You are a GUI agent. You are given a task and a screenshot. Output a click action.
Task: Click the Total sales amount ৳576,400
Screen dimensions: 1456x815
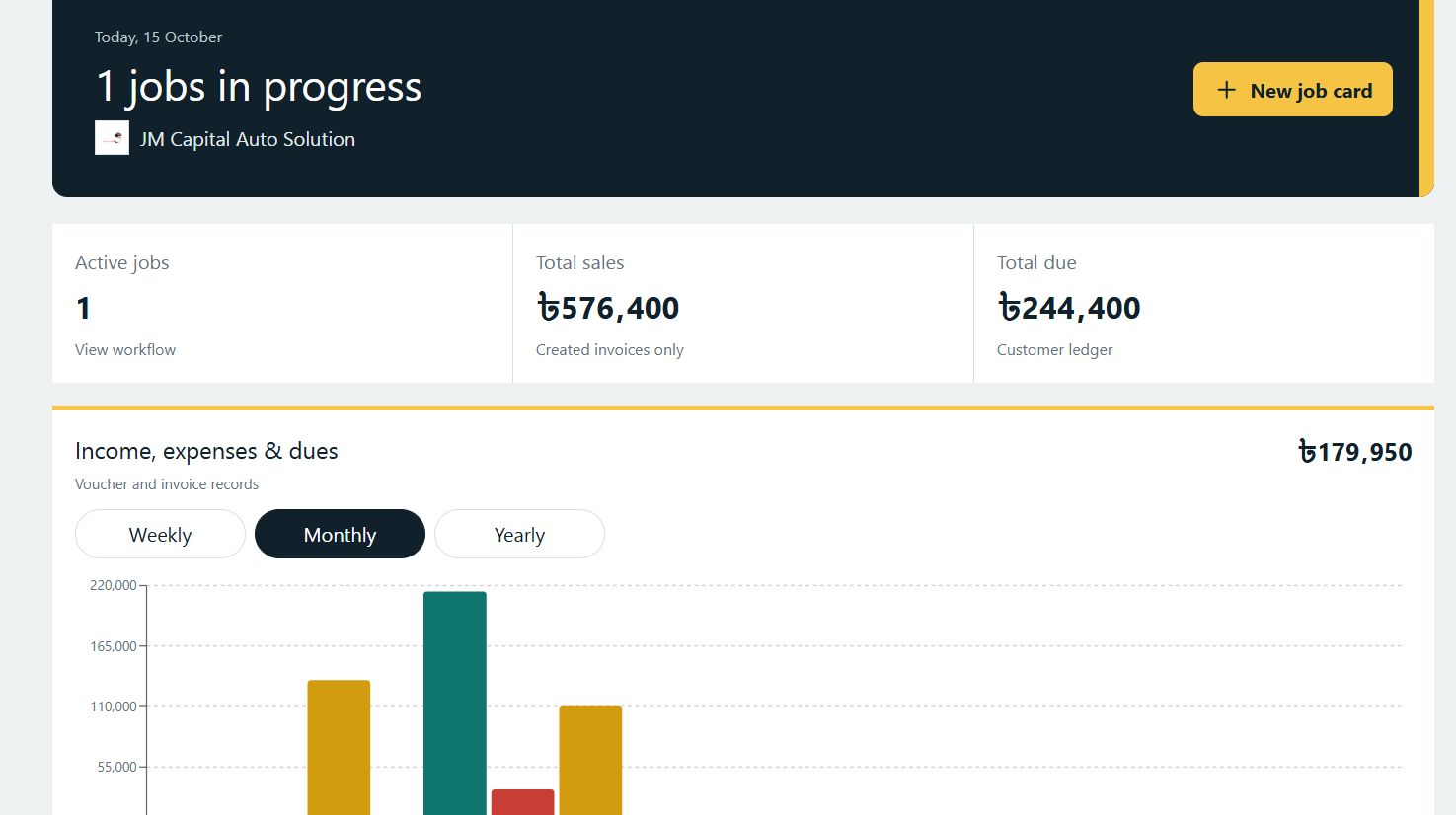[607, 308]
